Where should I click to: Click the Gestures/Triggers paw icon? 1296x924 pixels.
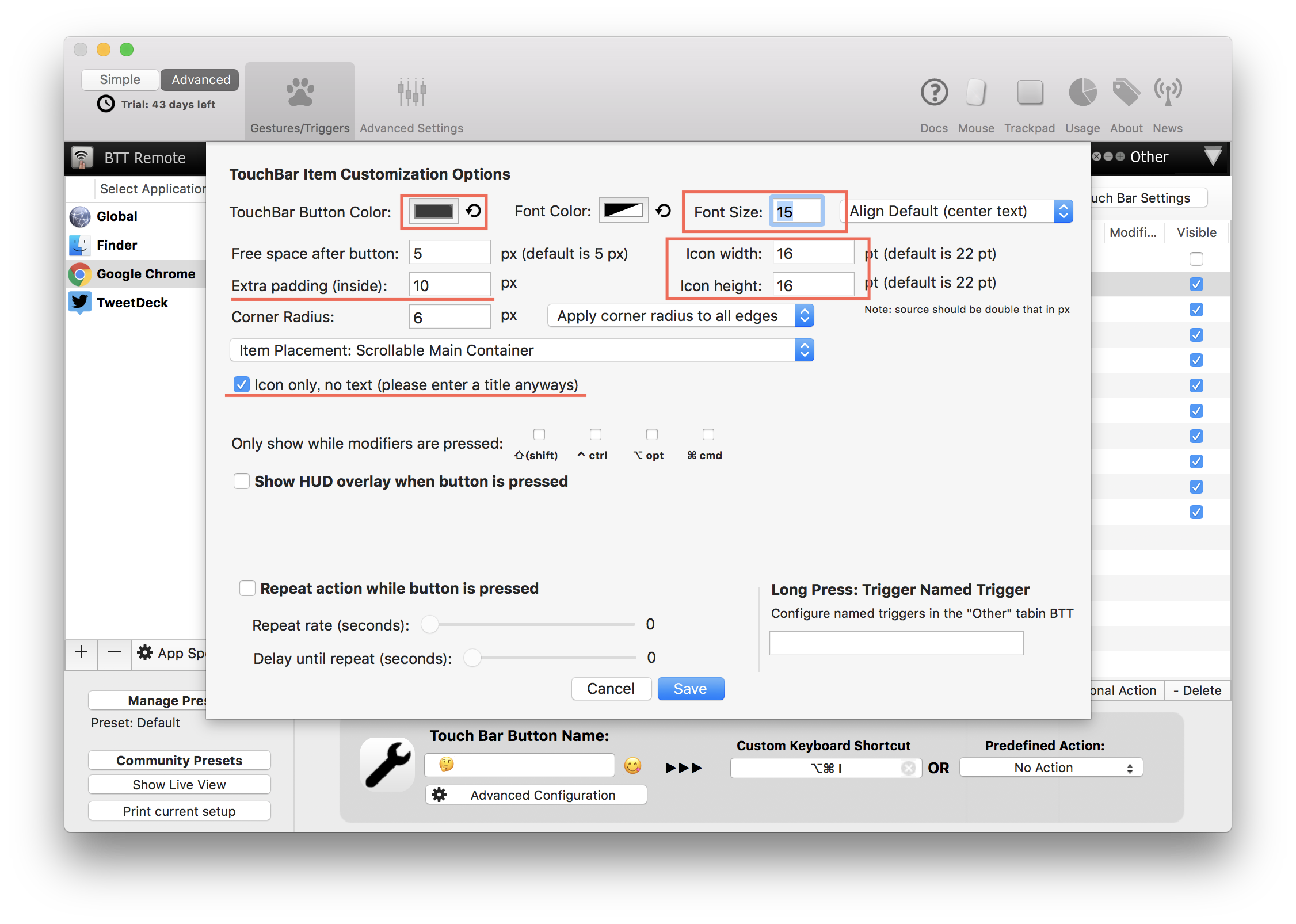click(x=300, y=93)
